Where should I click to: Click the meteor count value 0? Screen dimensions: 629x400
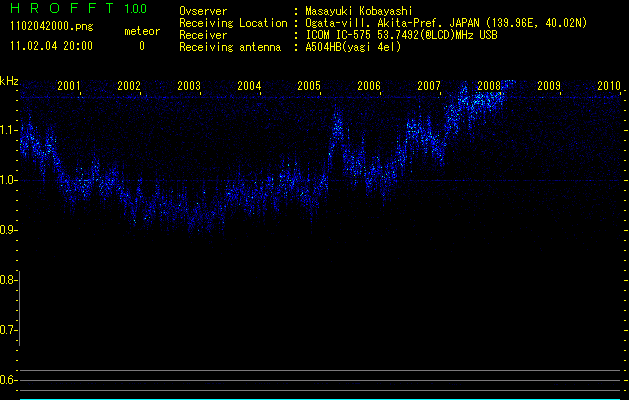coord(142,46)
